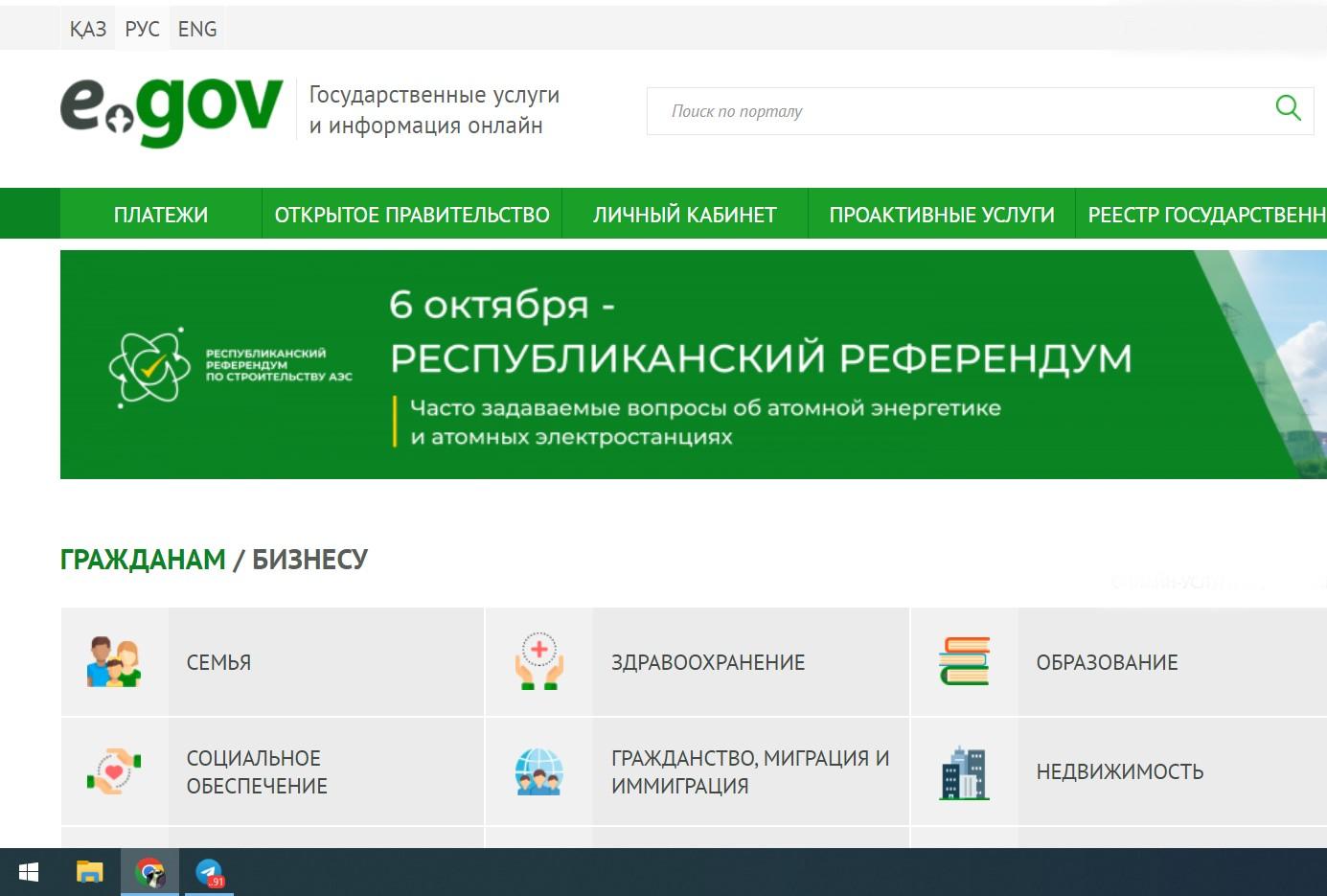Viewport: 1327px width, 896px height.
Task: Select the РУС language option
Action: tap(142, 29)
